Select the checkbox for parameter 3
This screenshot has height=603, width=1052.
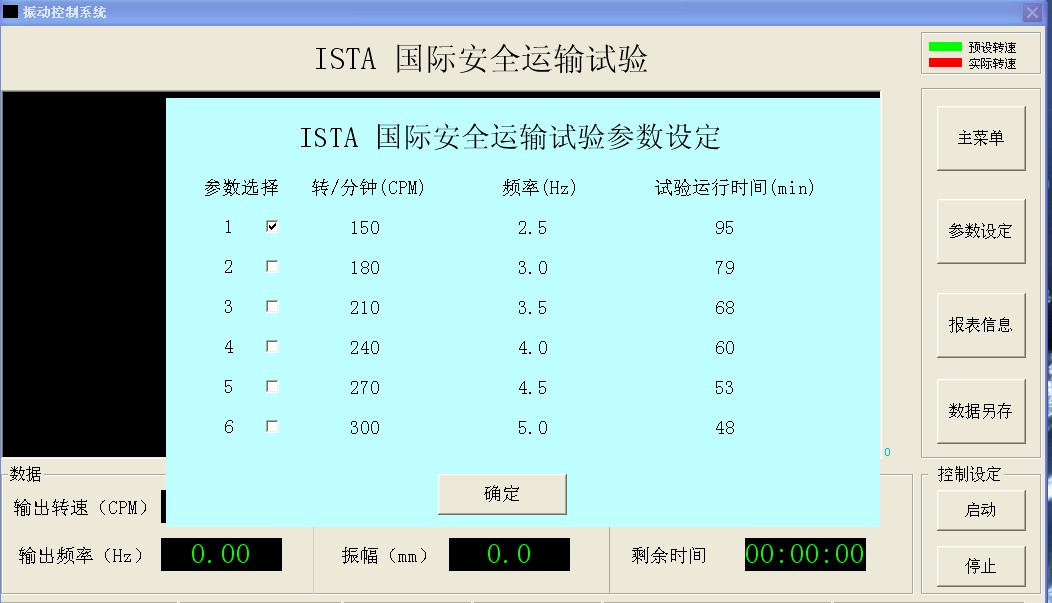click(272, 307)
